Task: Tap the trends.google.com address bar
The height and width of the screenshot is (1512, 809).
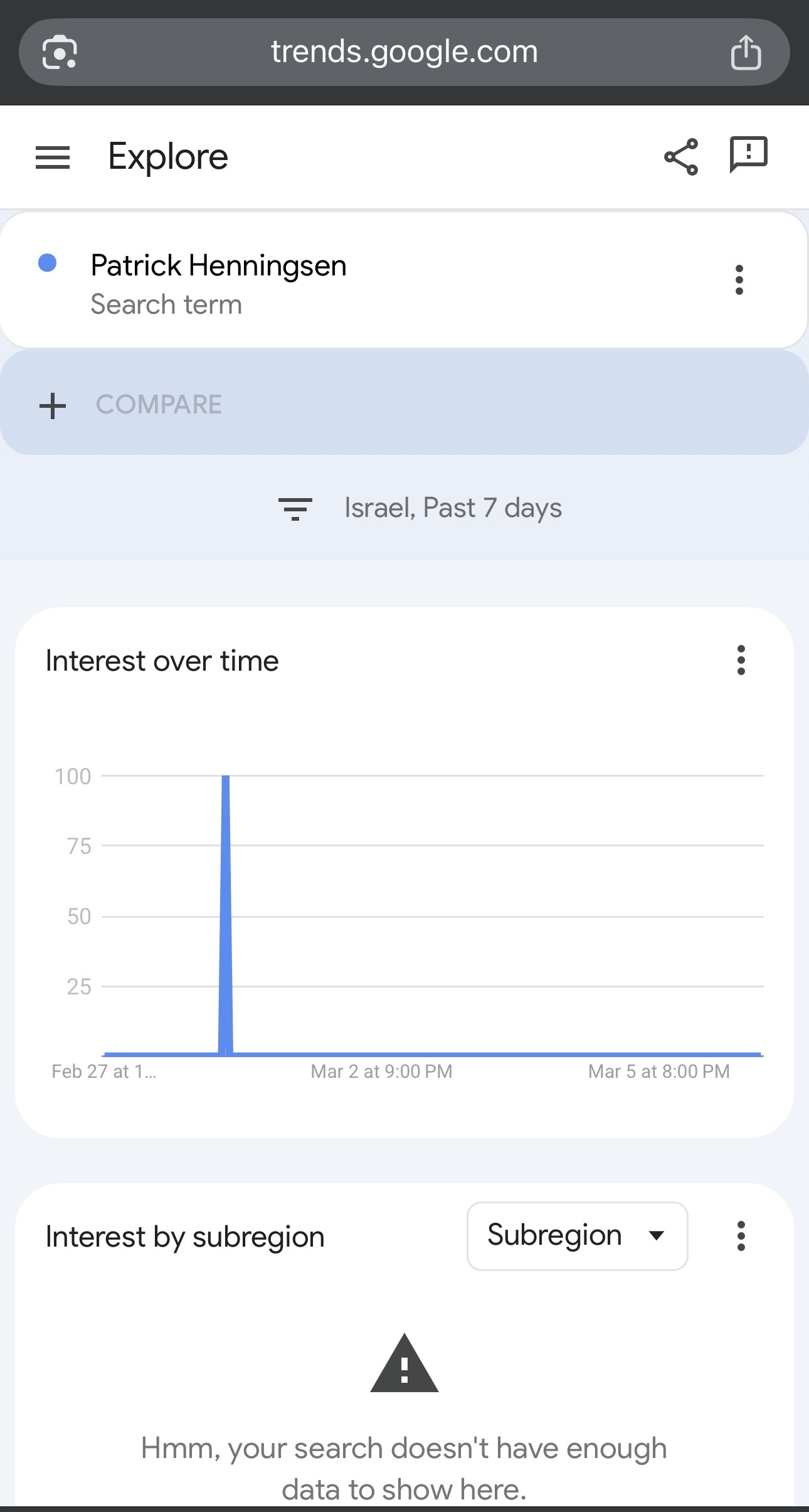Action: pos(404,52)
